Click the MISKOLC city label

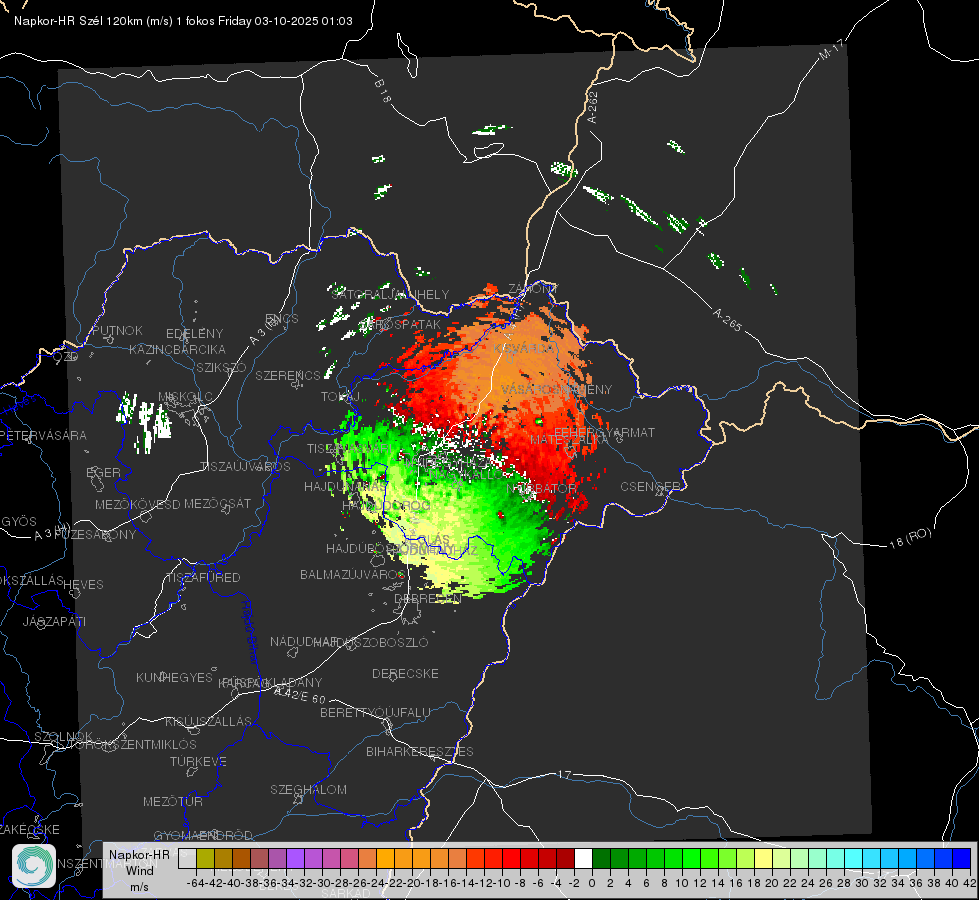(185, 397)
